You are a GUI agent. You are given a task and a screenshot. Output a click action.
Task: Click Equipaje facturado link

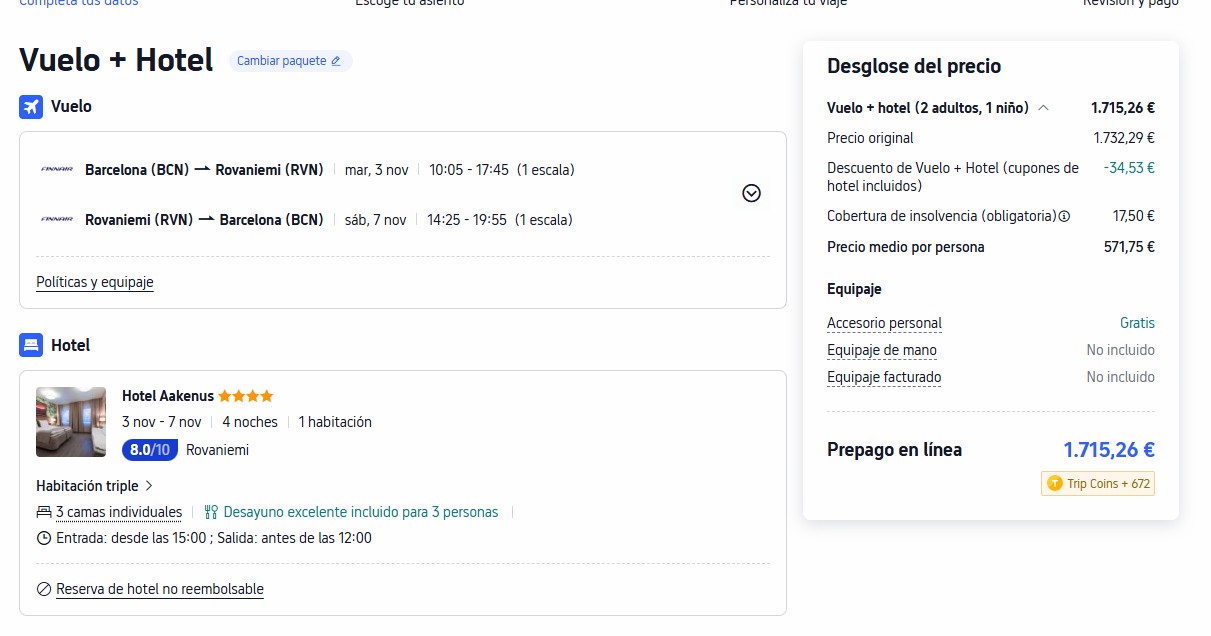(x=884, y=377)
